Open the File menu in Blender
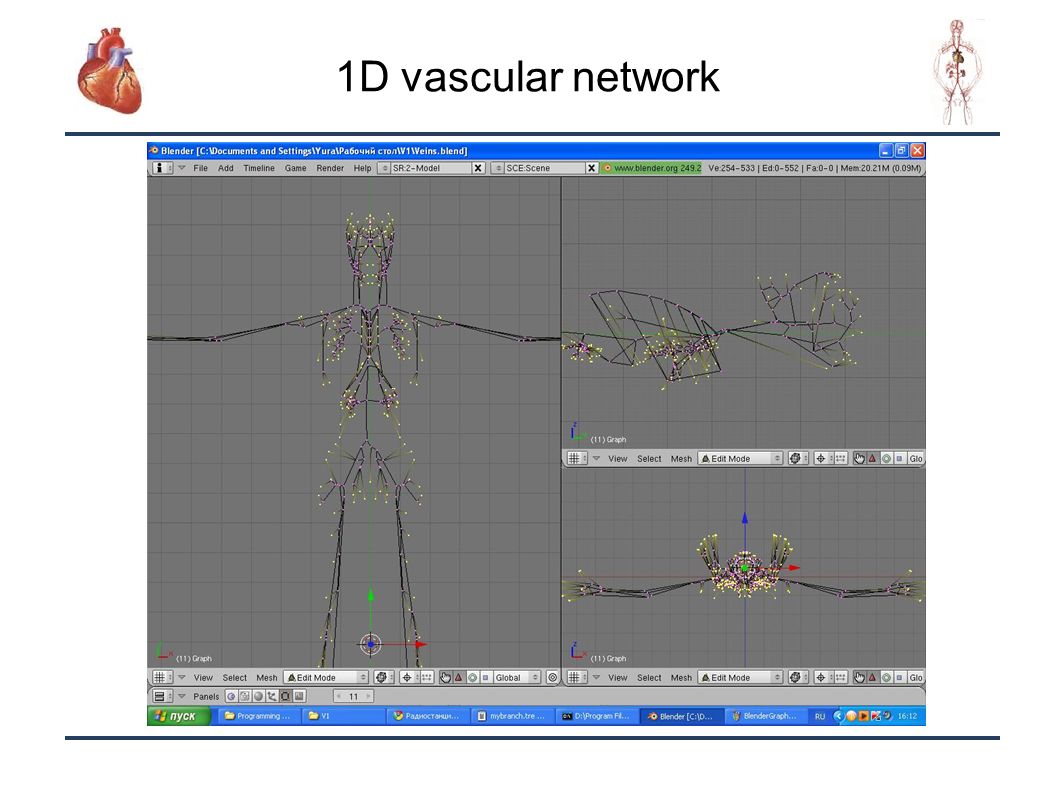The image size is (1058, 793). [200, 168]
